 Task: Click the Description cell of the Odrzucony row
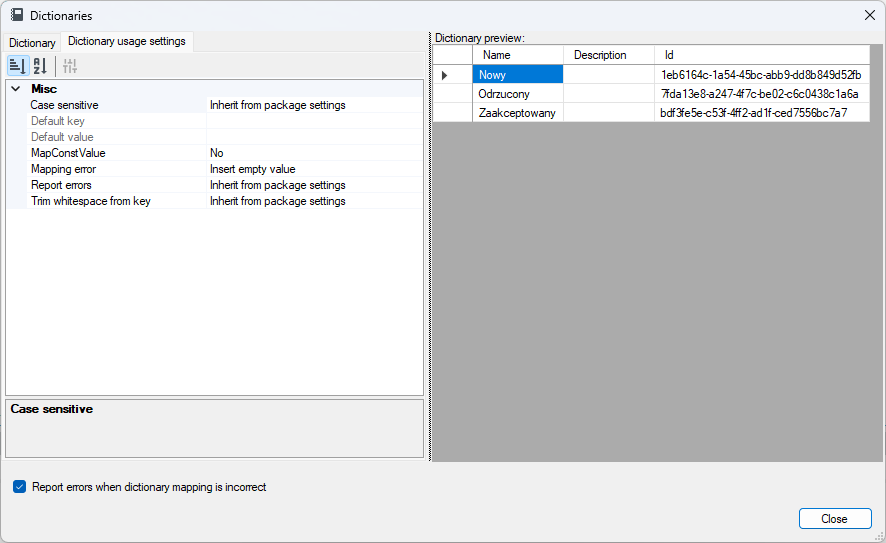[x=609, y=94]
